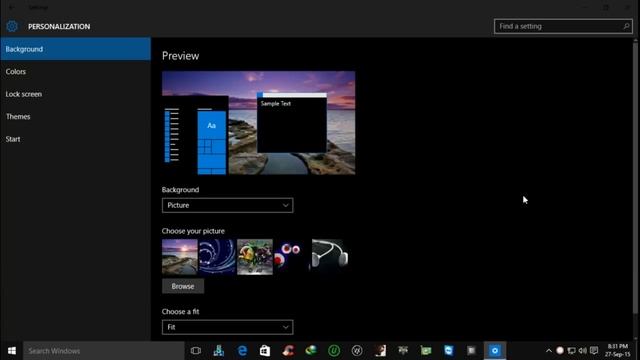Open the volume control in system tray
This screenshot has width=640, height=360.
point(582,351)
